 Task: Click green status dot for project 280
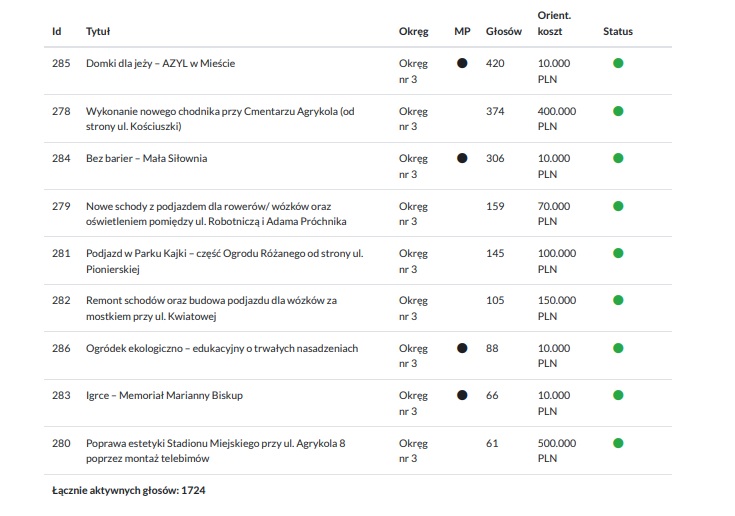[x=618, y=443]
